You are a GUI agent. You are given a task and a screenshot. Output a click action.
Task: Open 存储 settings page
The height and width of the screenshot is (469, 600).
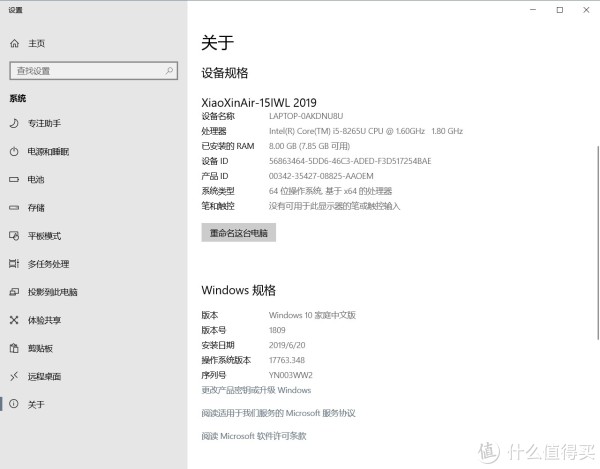tap(36, 208)
